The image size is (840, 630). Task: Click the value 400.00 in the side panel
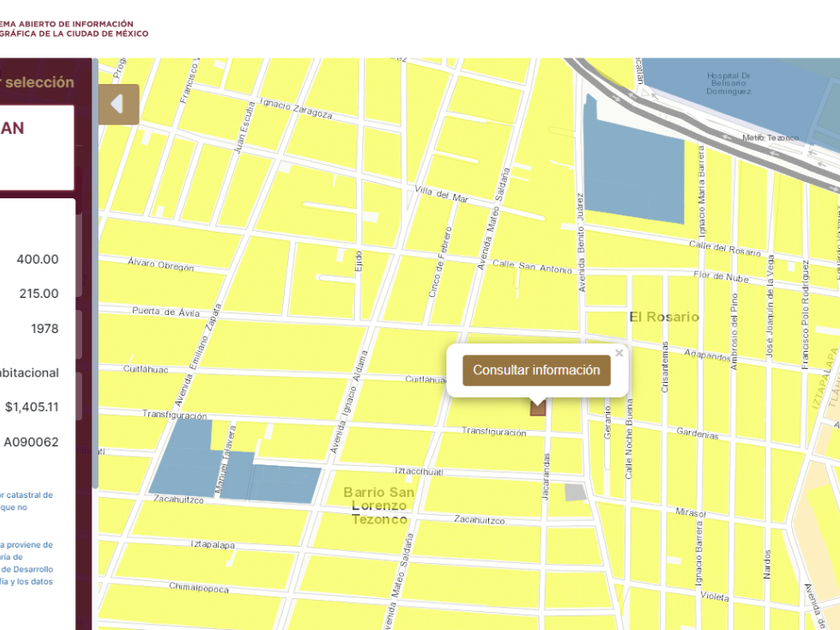tap(38, 259)
